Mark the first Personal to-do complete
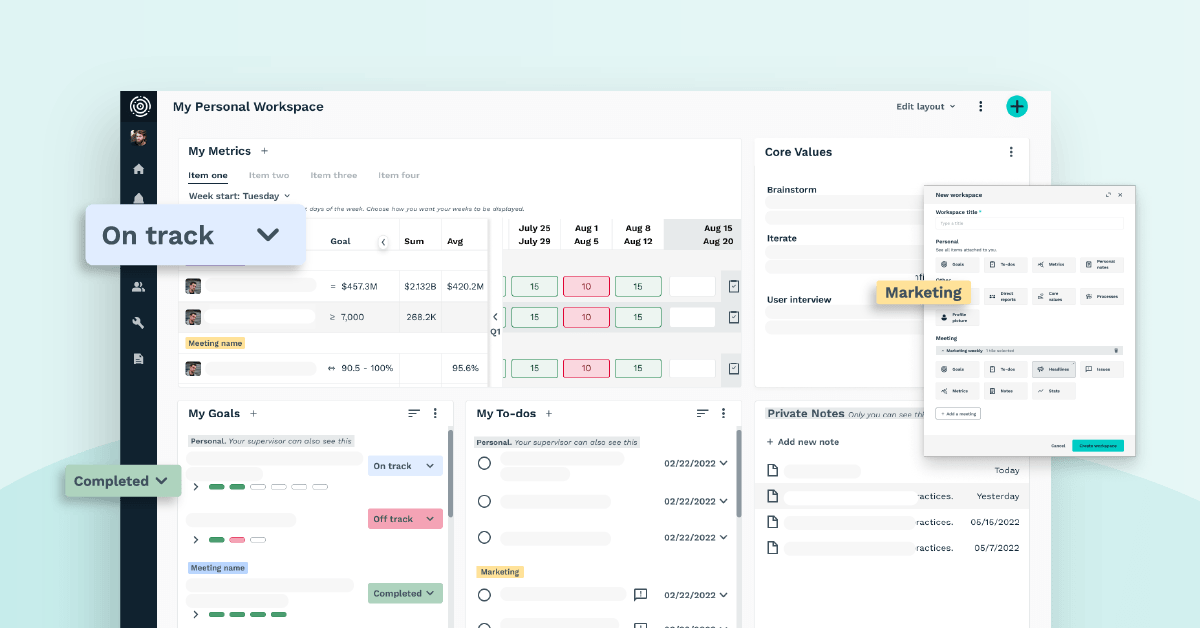The width and height of the screenshot is (1200, 628). click(484, 463)
